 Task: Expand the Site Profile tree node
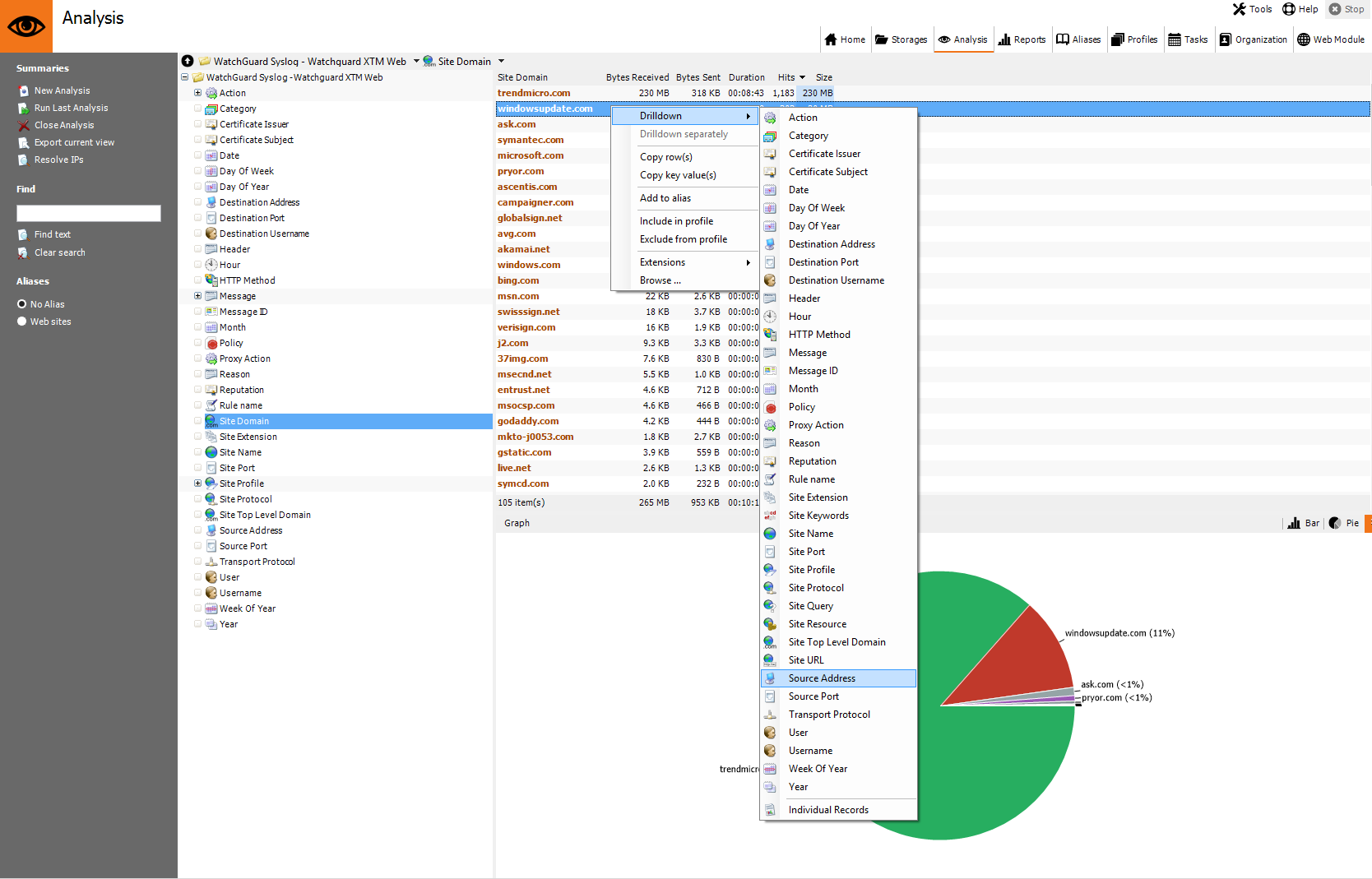197,483
